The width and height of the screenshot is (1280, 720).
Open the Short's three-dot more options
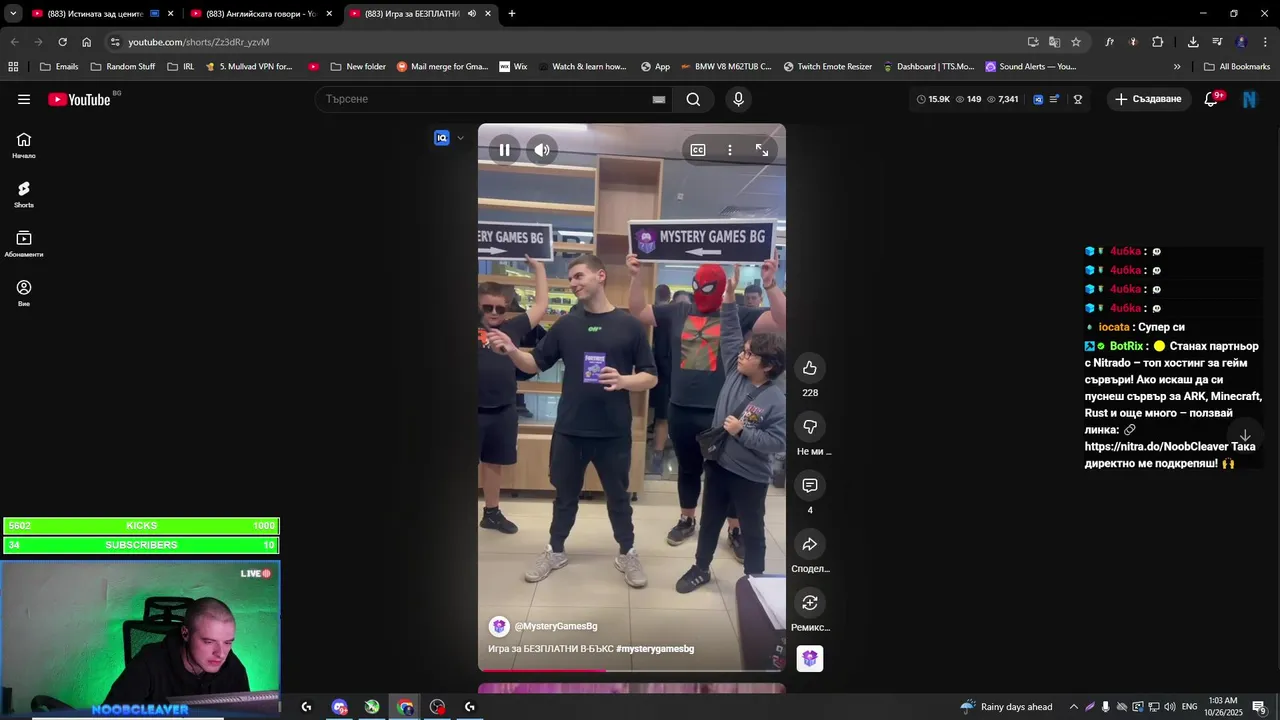[730, 150]
